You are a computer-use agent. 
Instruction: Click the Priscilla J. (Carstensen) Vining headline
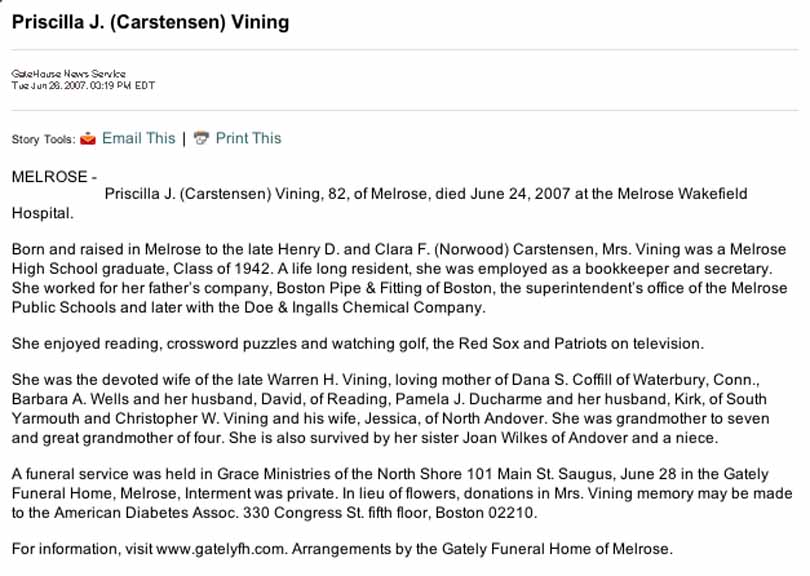150,23
